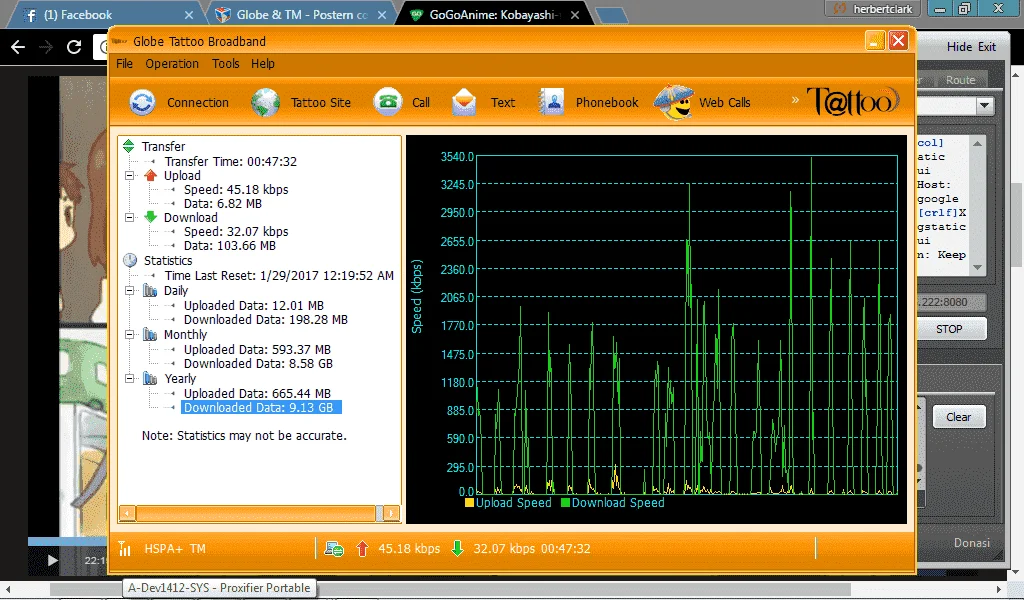Minimize the Globe Tattoo Broadband window
Screen dimensions: 1024x600
click(x=875, y=41)
